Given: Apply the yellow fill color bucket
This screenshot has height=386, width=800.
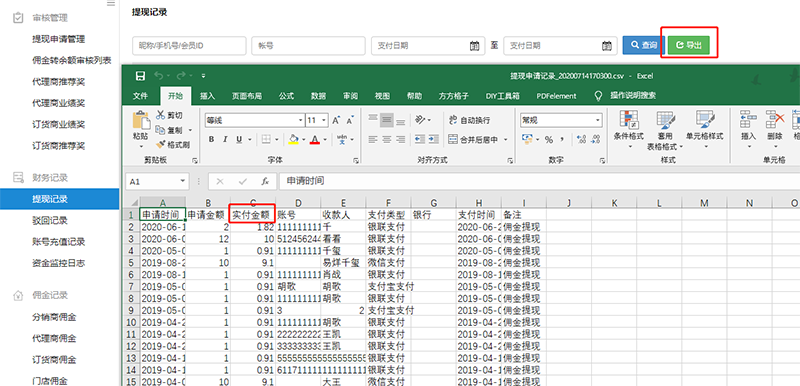Looking at the screenshot, I should (x=293, y=139).
